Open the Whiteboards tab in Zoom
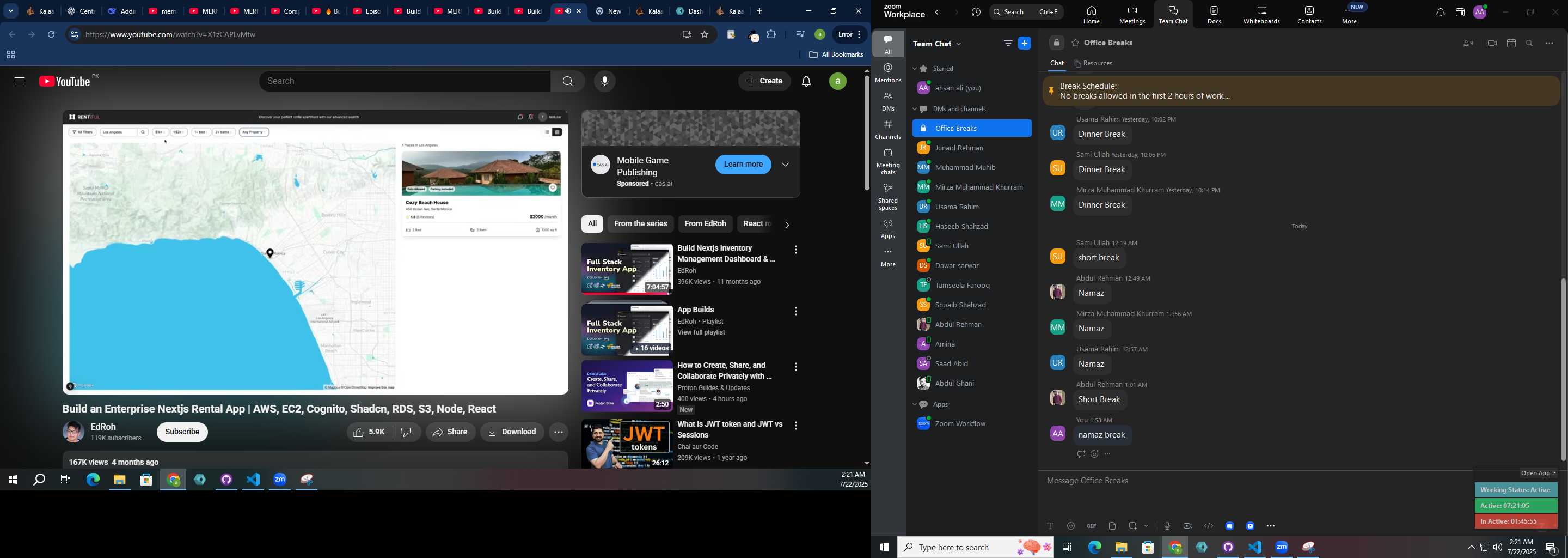Viewport: 1568px width, 558px height. 1262,15
